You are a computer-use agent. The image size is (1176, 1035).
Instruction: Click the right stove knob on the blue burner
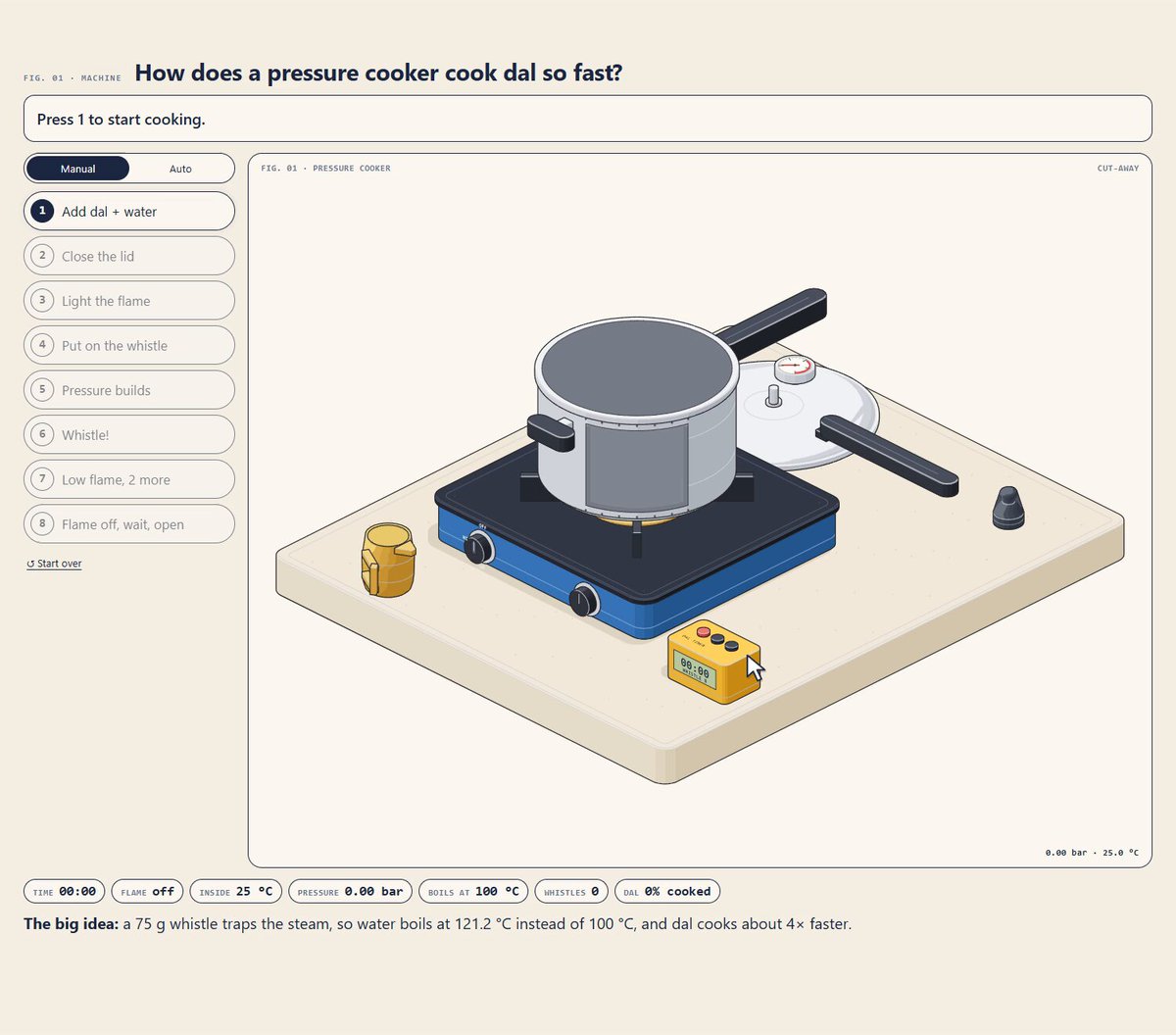coord(584,600)
